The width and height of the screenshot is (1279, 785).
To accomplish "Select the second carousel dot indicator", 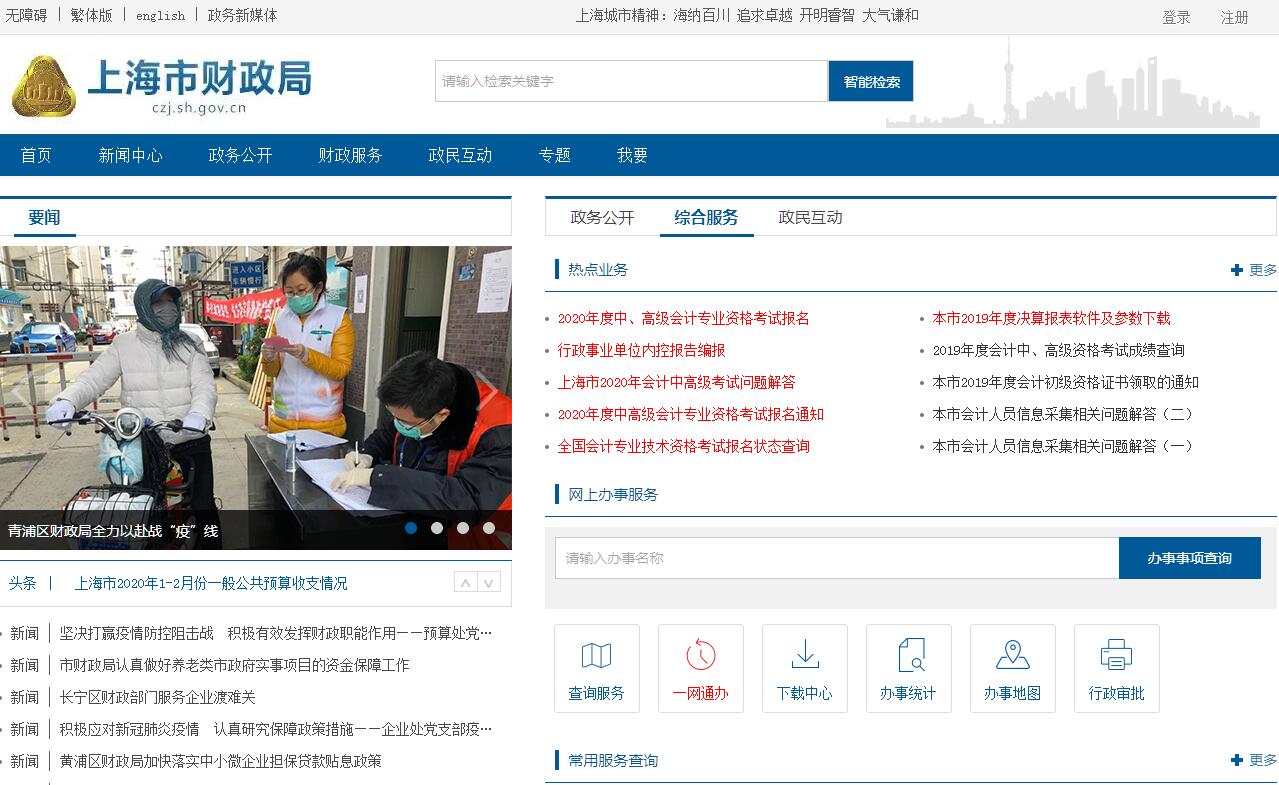I will pos(437,528).
